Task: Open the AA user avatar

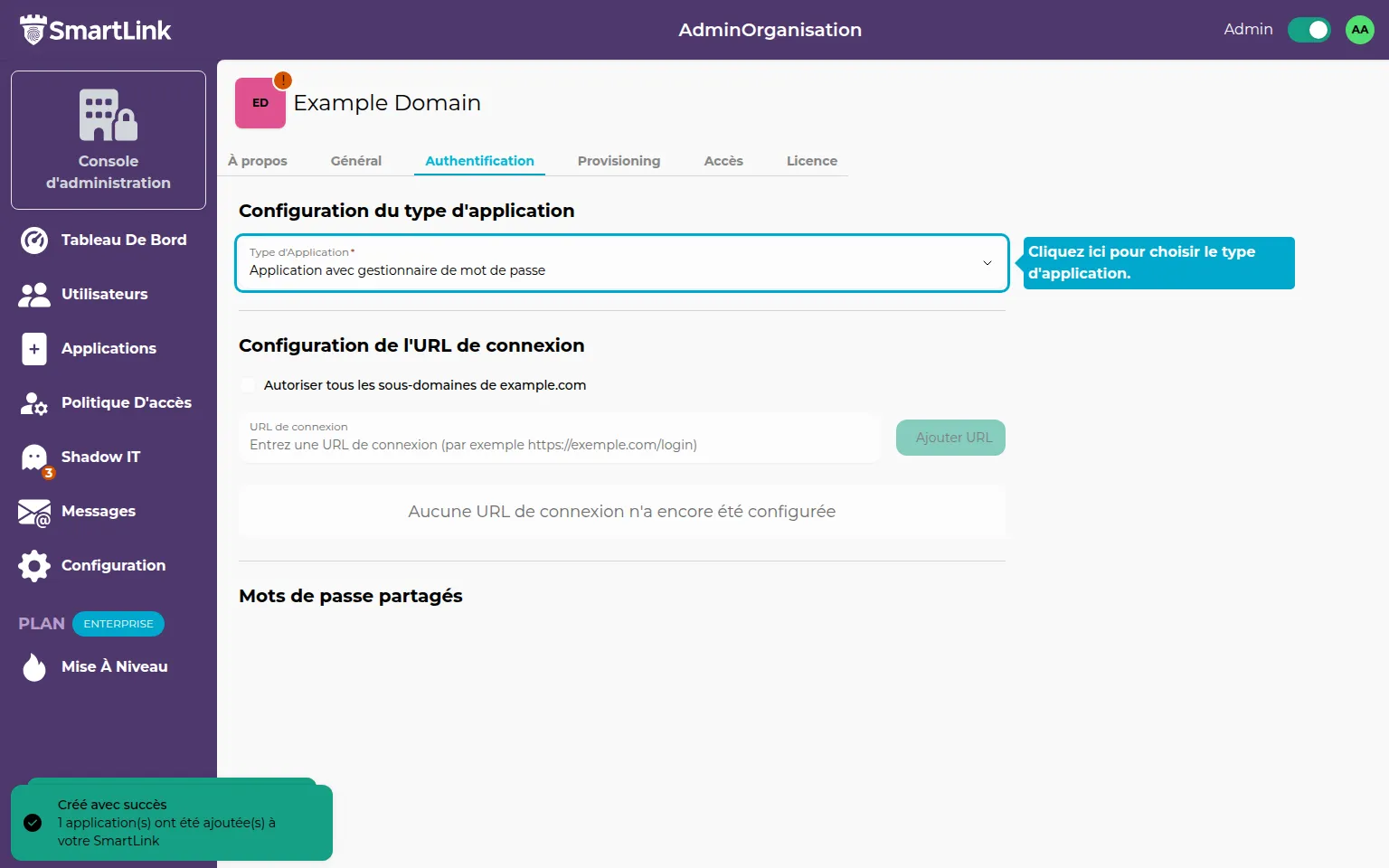Action: pyautogui.click(x=1359, y=30)
